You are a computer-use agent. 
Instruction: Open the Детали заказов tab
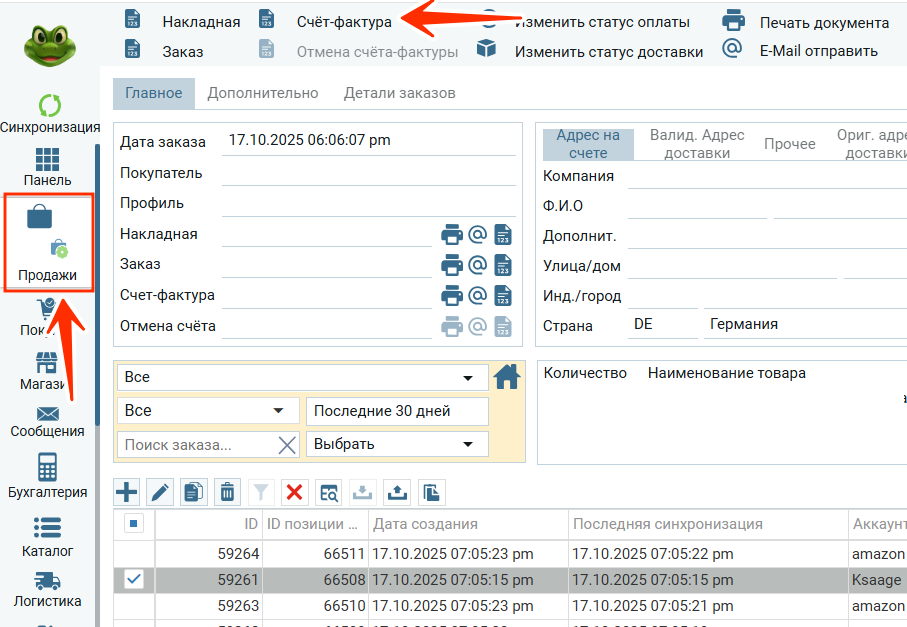[399, 93]
